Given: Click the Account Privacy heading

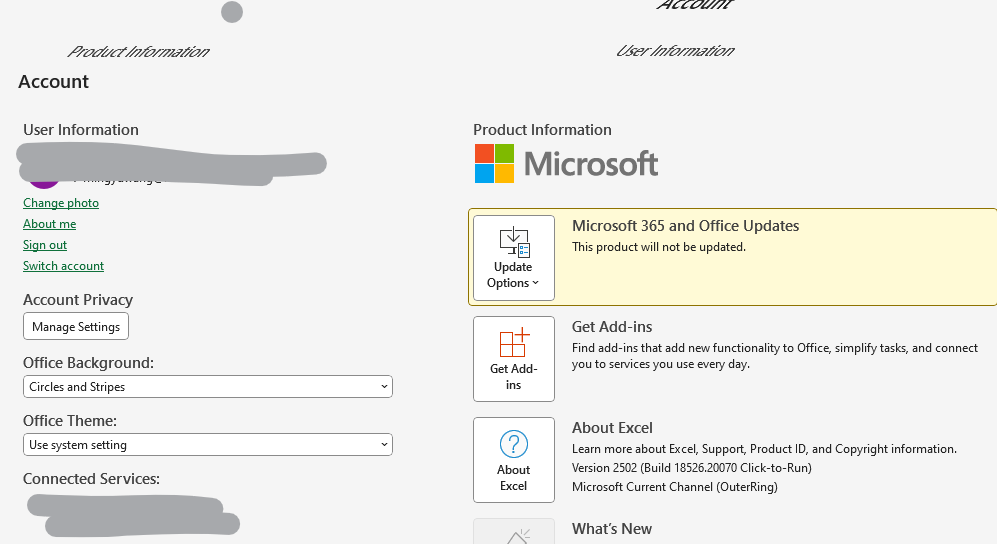Looking at the screenshot, I should click(78, 299).
